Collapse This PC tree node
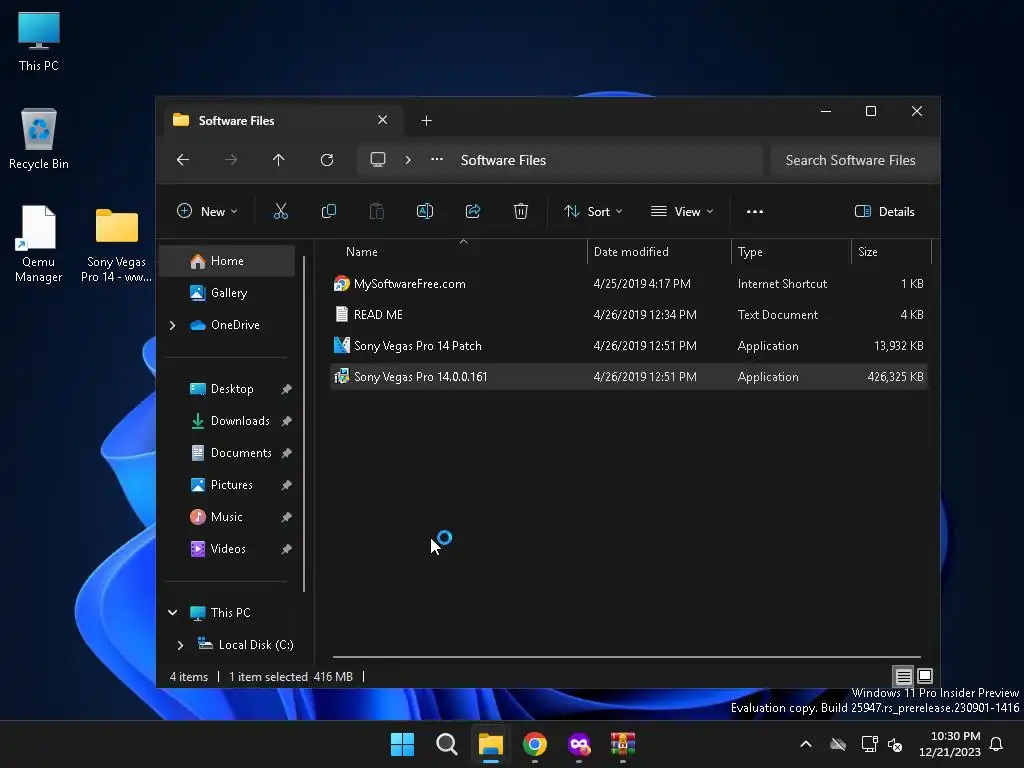 pyautogui.click(x=172, y=613)
